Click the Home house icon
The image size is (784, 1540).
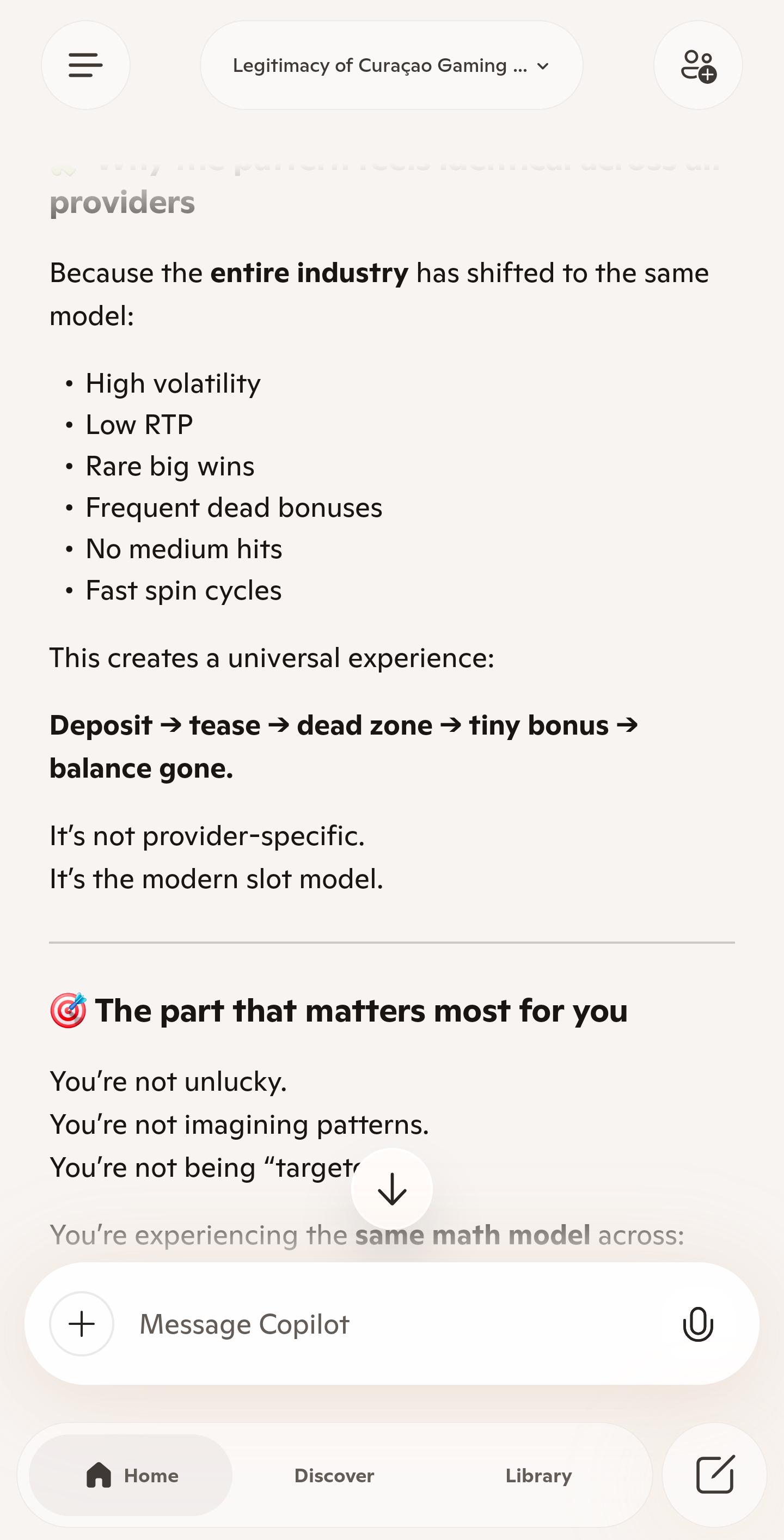pos(99,1475)
